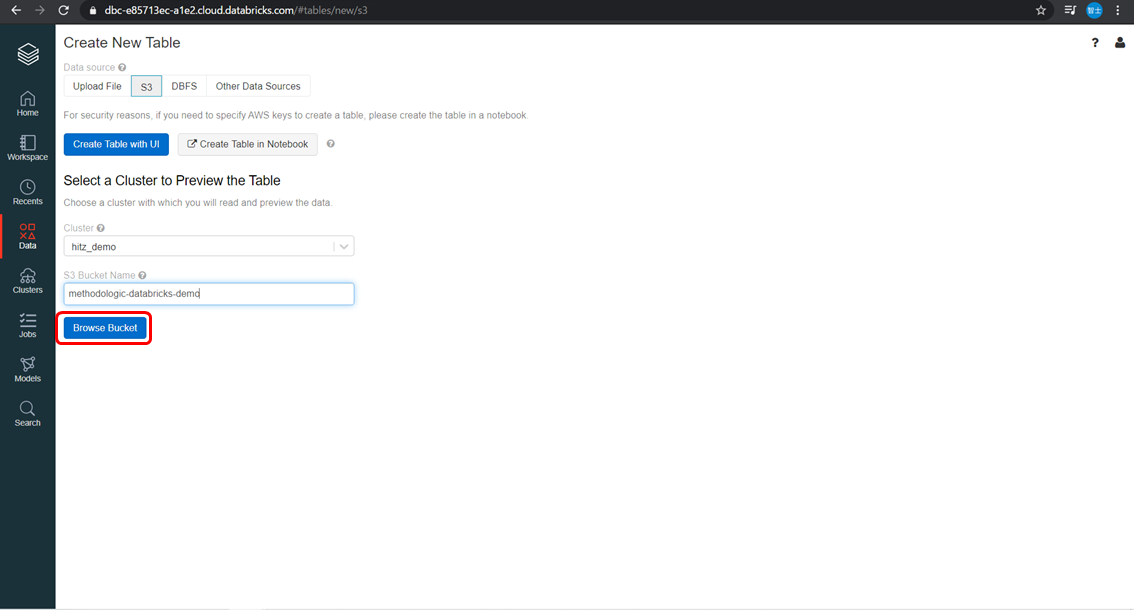
Task: Click the Browse Bucket button
Action: pyautogui.click(x=105, y=328)
